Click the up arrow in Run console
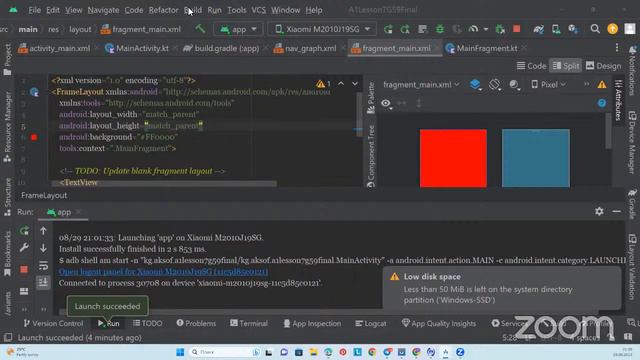 click(x=43, y=231)
